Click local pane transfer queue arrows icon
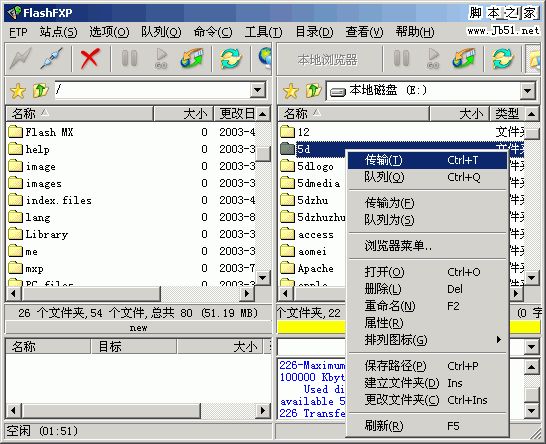The image size is (546, 444). click(464, 59)
